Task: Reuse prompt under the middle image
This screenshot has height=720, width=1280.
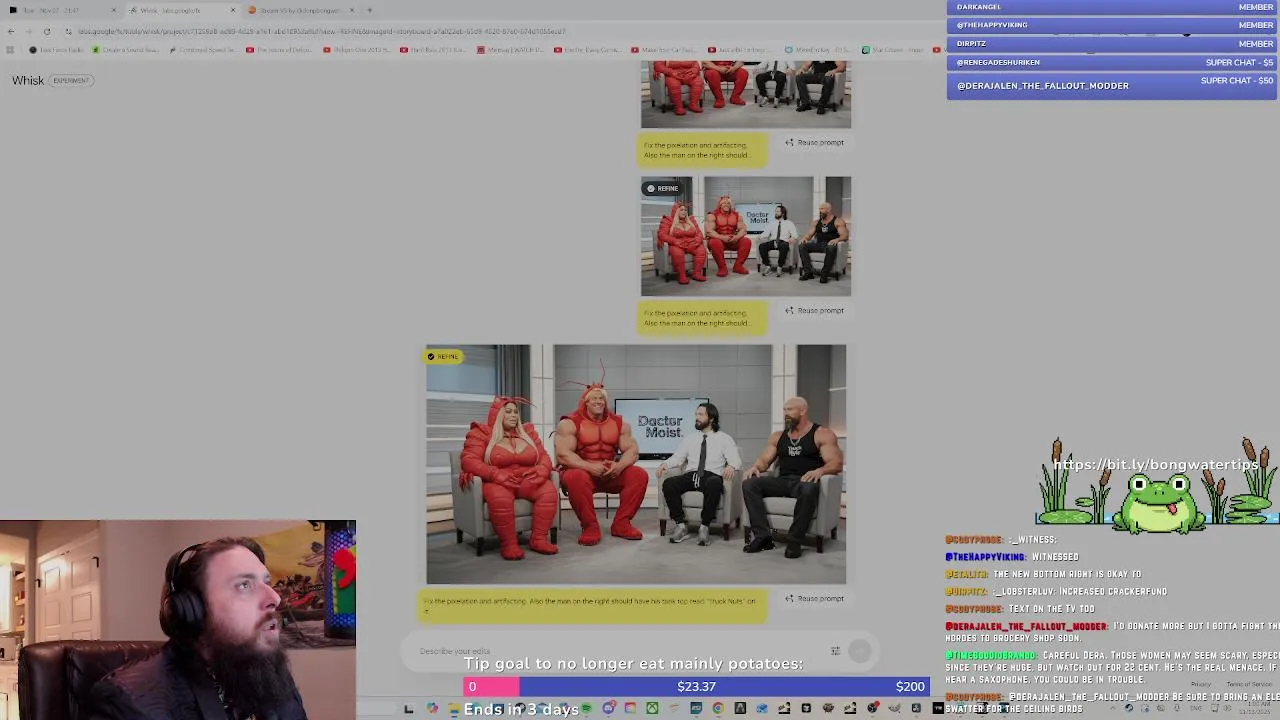Action: point(814,310)
